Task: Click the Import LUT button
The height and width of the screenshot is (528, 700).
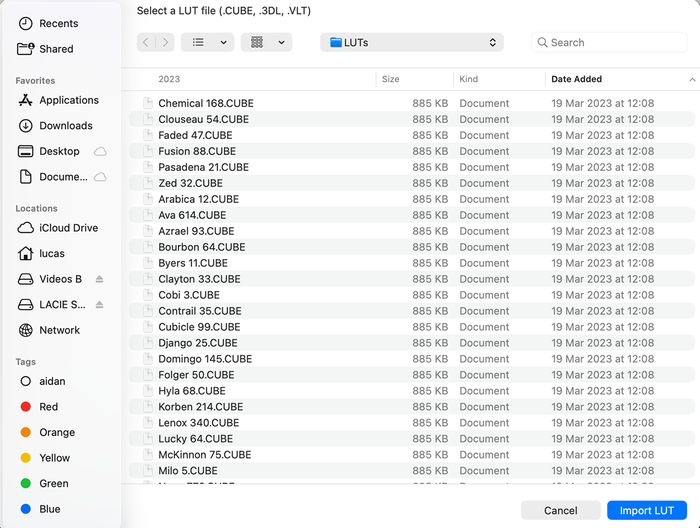Action: [x=646, y=510]
